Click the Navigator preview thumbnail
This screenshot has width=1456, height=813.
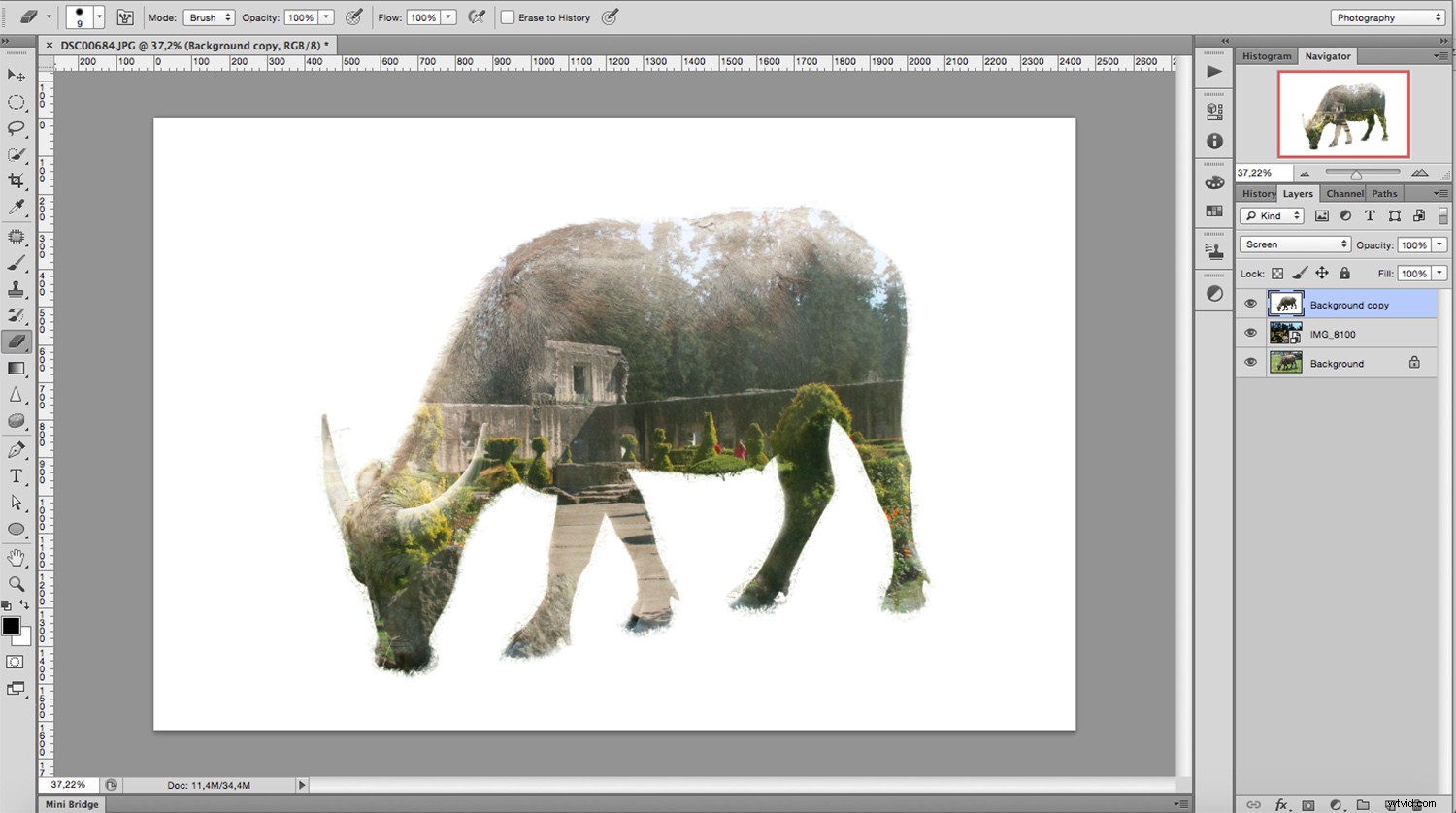[1343, 114]
